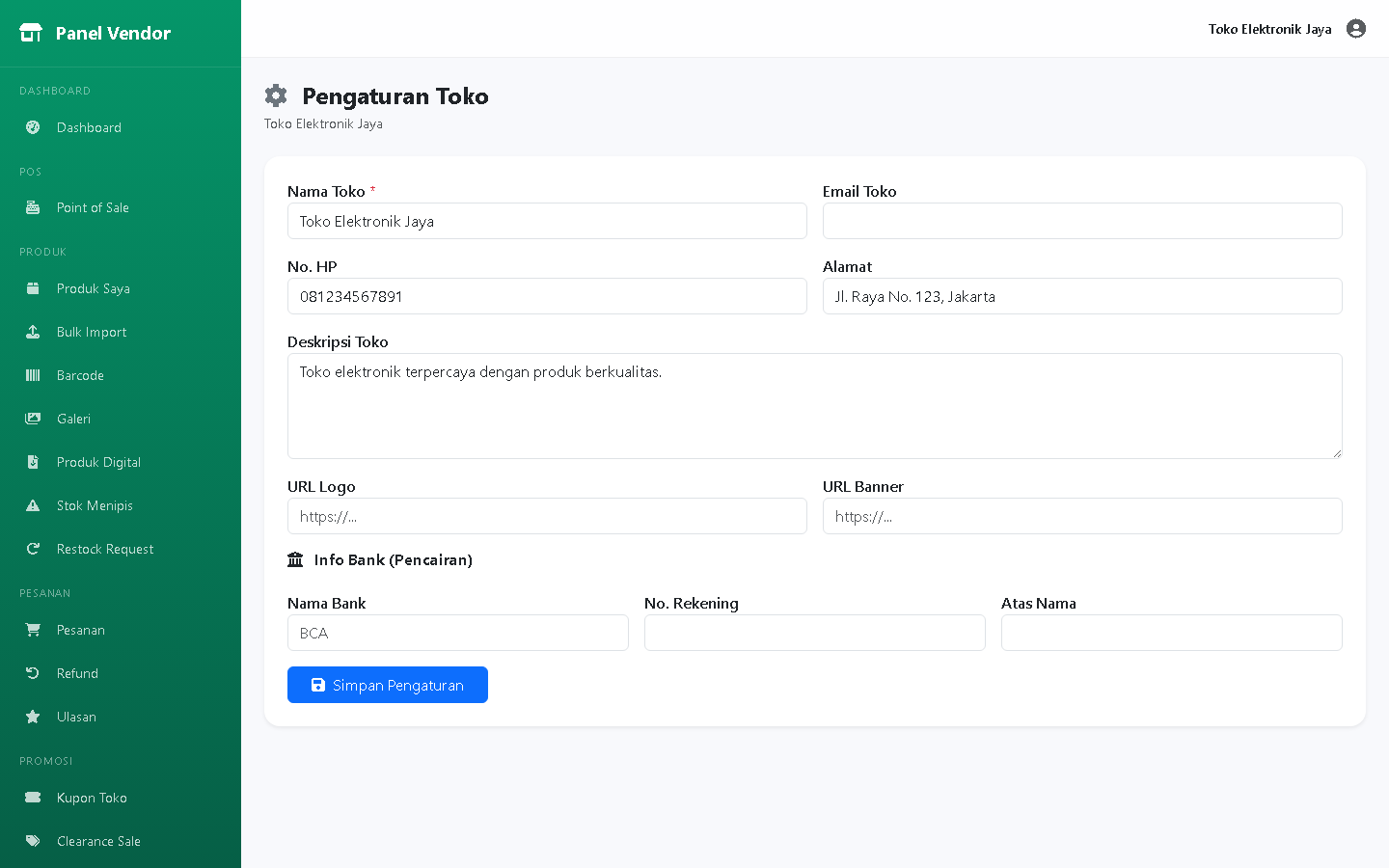Click the floppy-disk save icon
The height and width of the screenshot is (868, 1389).
click(318, 685)
